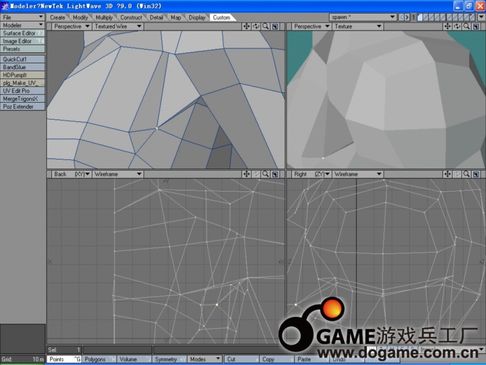Image resolution: width=486 pixels, height=365 pixels.
Task: Switch to the Display tab
Action: click(197, 17)
